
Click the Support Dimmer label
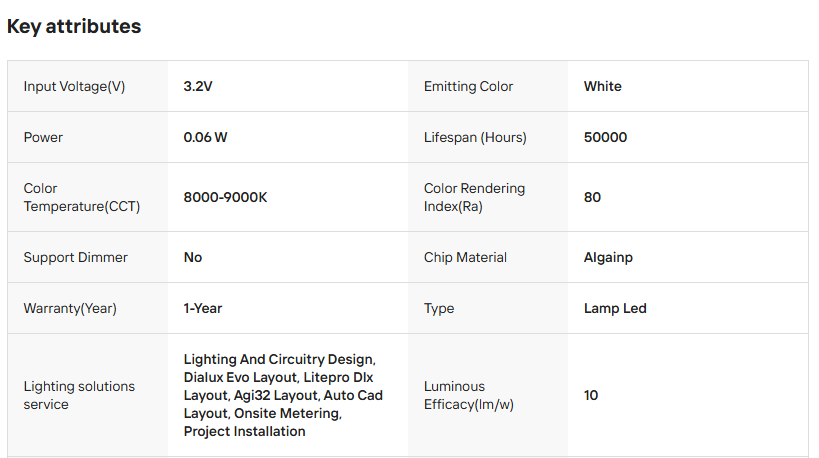coord(76,257)
